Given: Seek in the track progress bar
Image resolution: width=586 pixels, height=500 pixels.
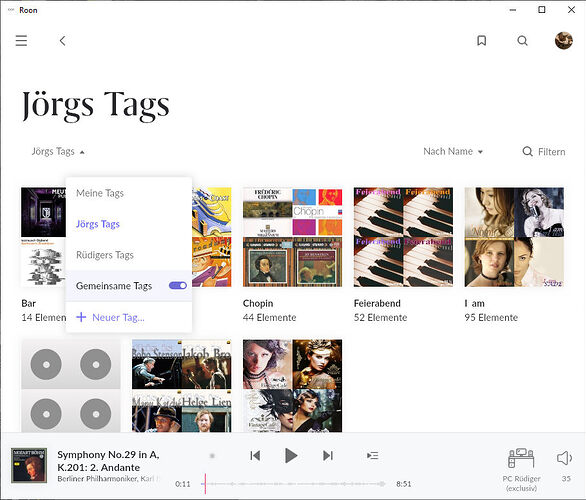Looking at the screenshot, I should [x=293, y=484].
